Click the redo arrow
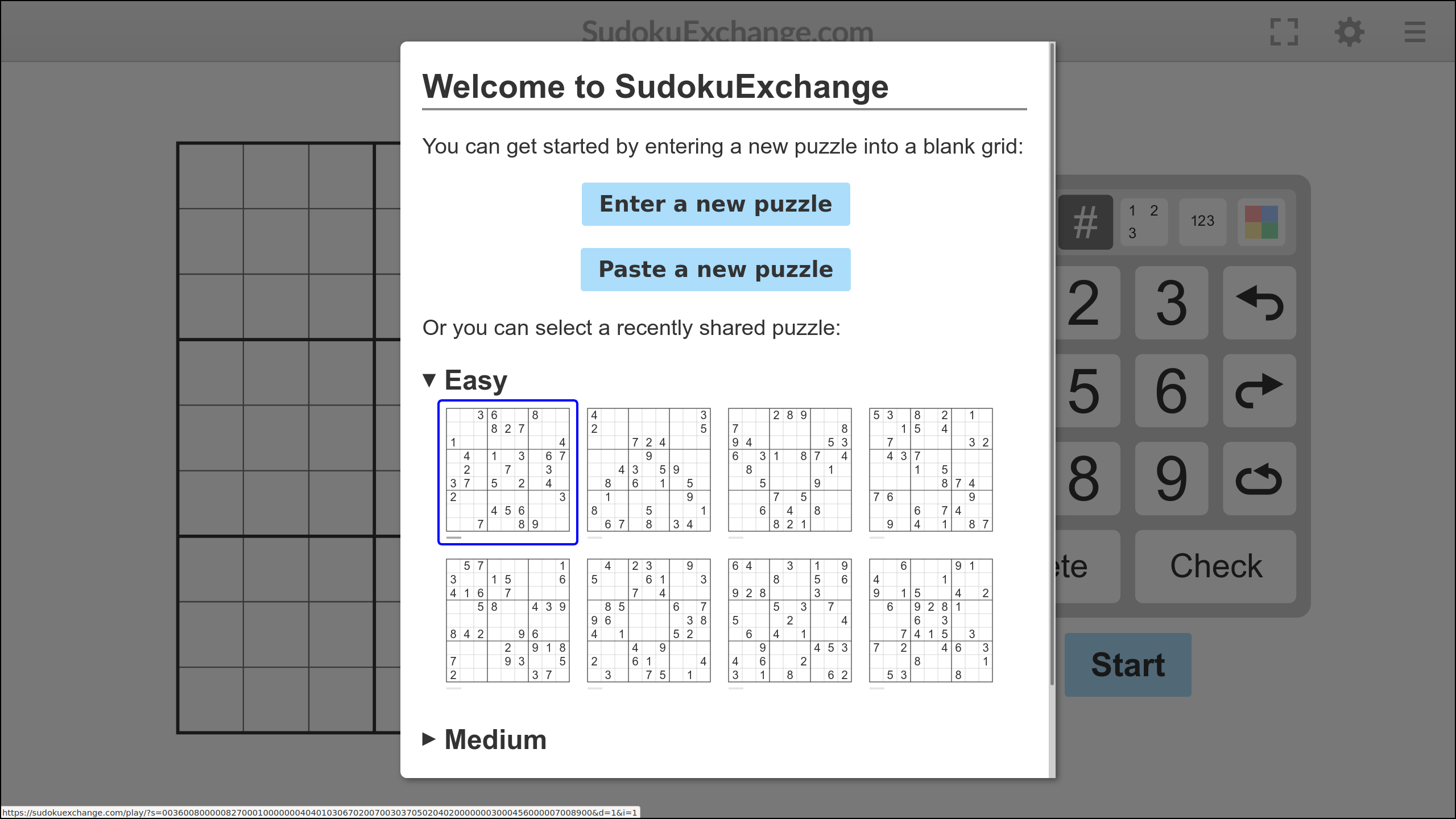 (x=1259, y=390)
